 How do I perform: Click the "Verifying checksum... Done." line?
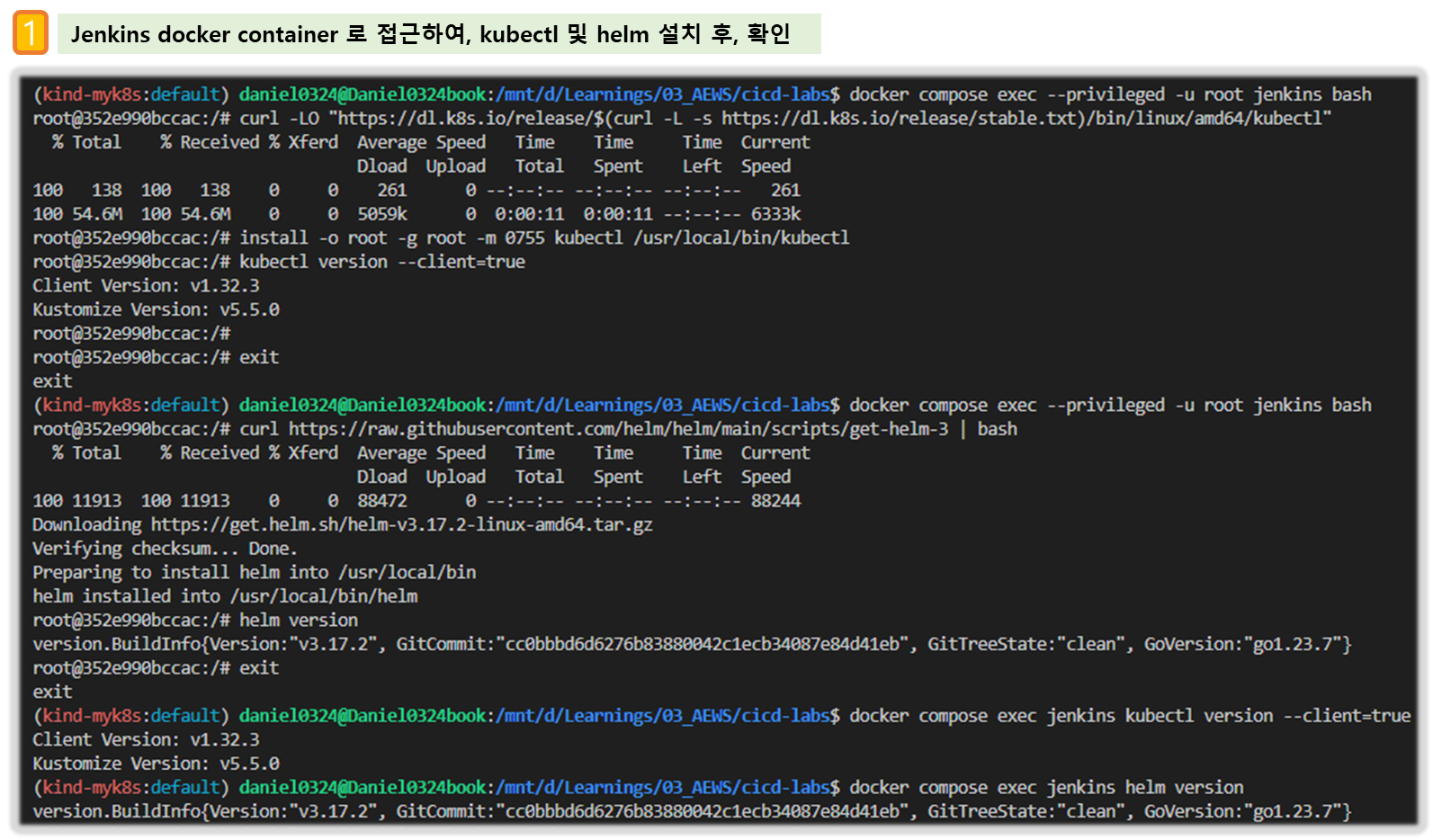coord(165,549)
